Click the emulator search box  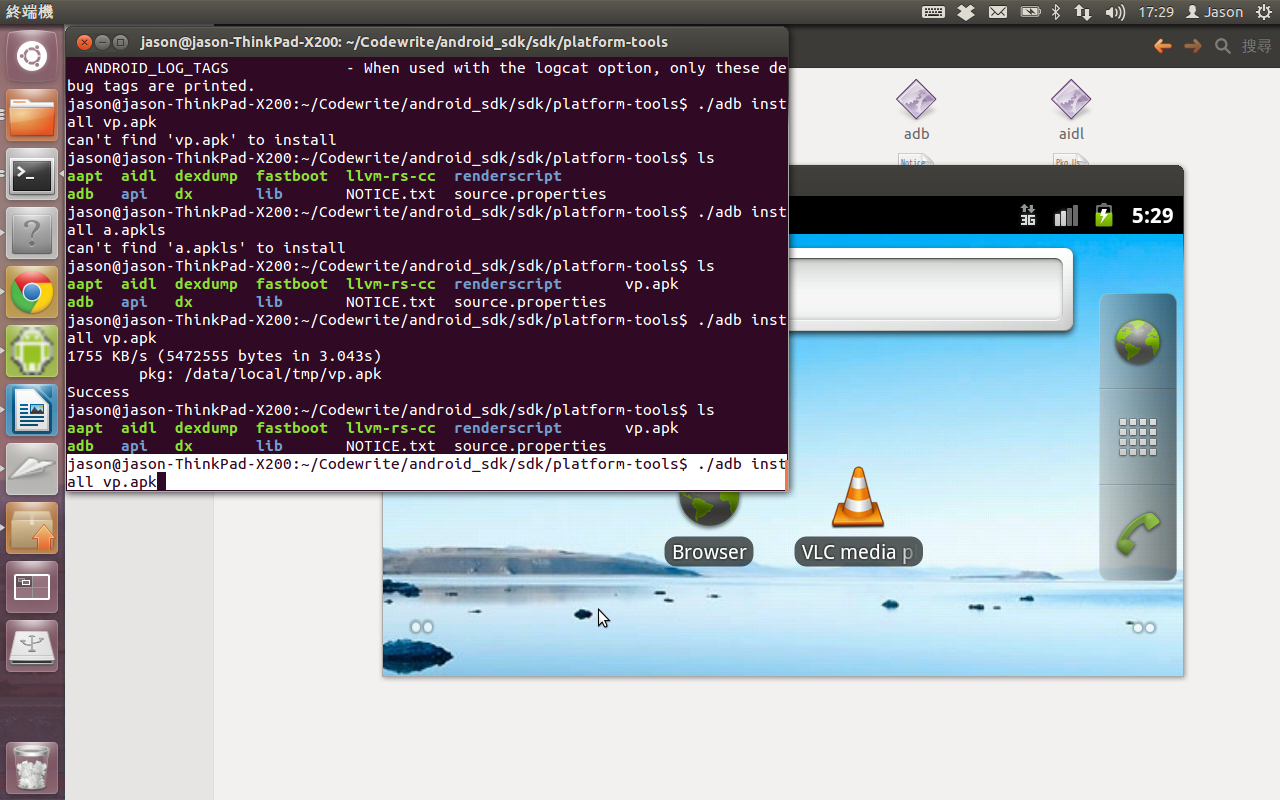925,290
